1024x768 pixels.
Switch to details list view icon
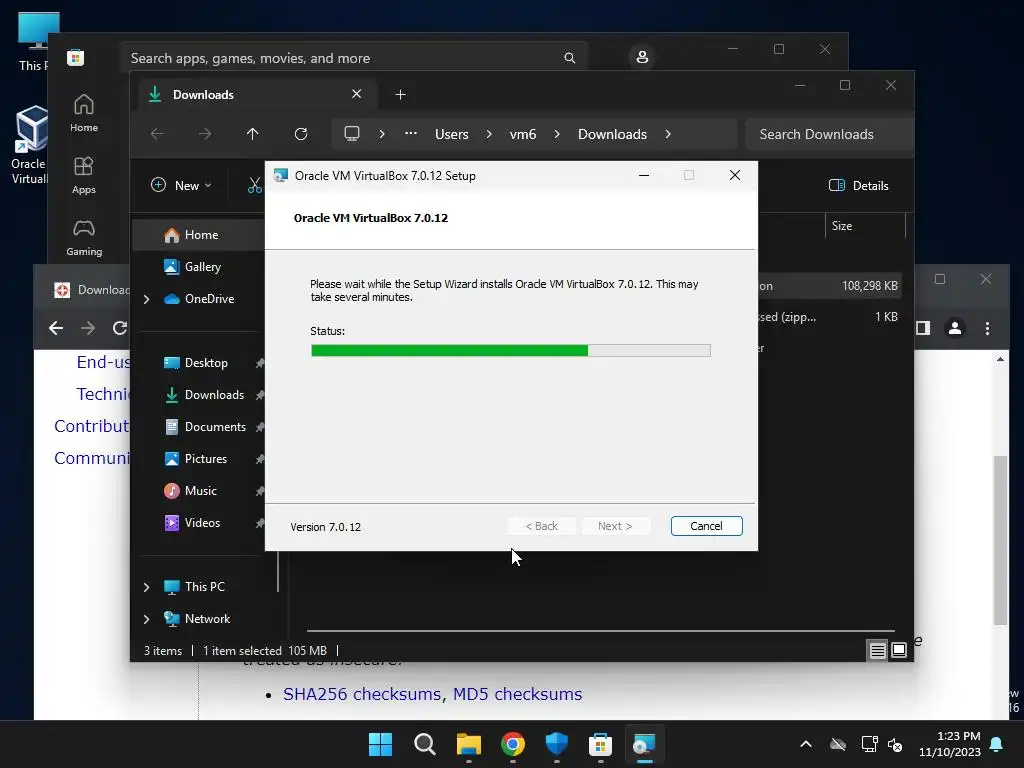click(x=878, y=650)
